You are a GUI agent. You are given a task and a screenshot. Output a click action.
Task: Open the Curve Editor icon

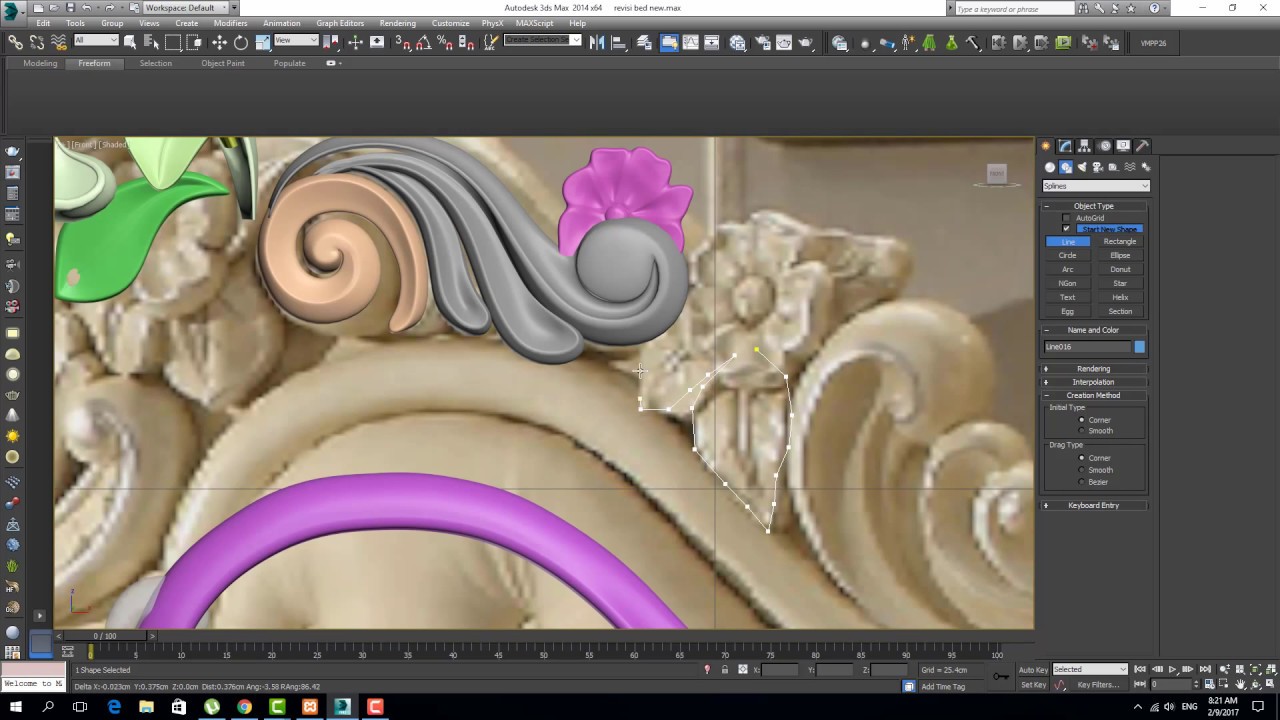pos(690,42)
